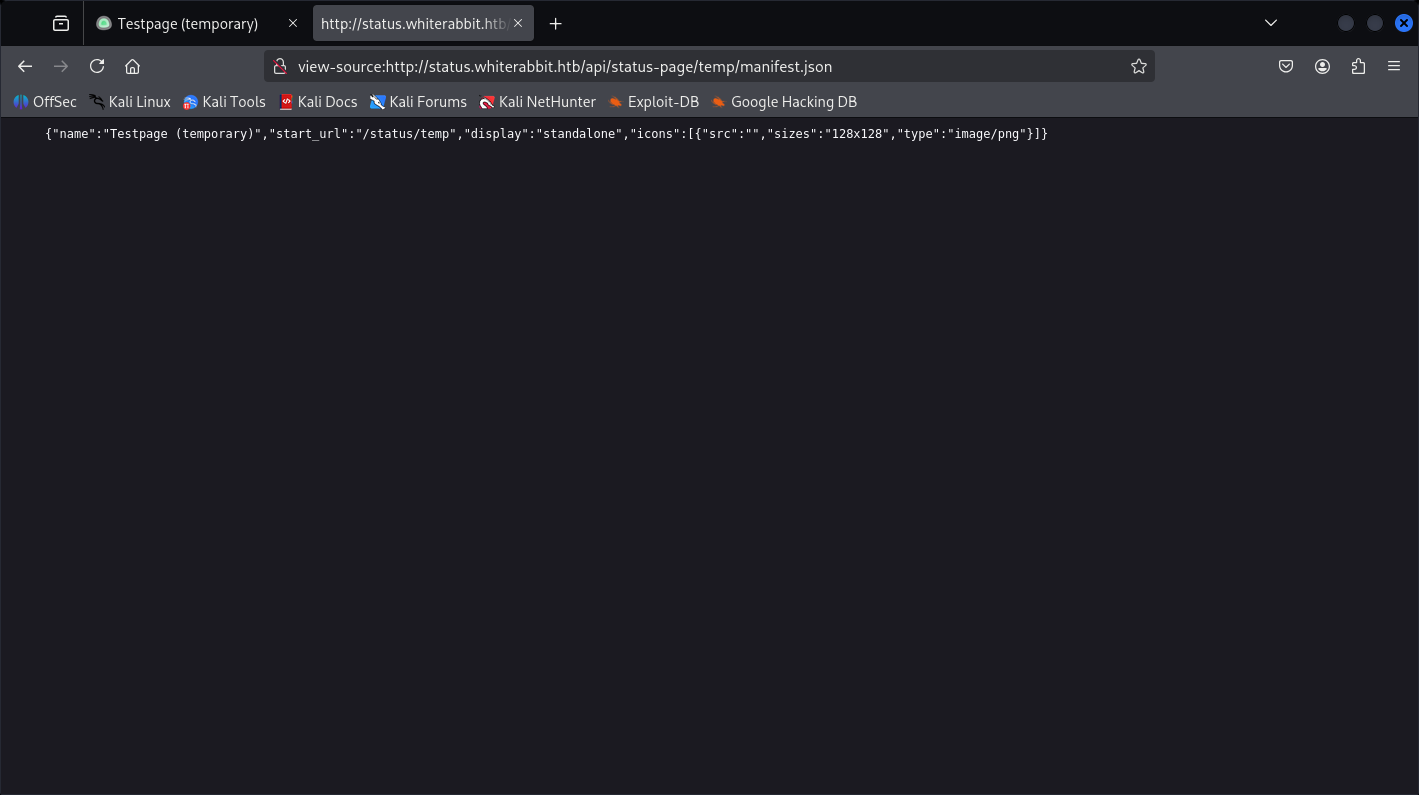This screenshot has height=795, width=1419.
Task: Open the Kali Tools bookmark
Action: (225, 102)
